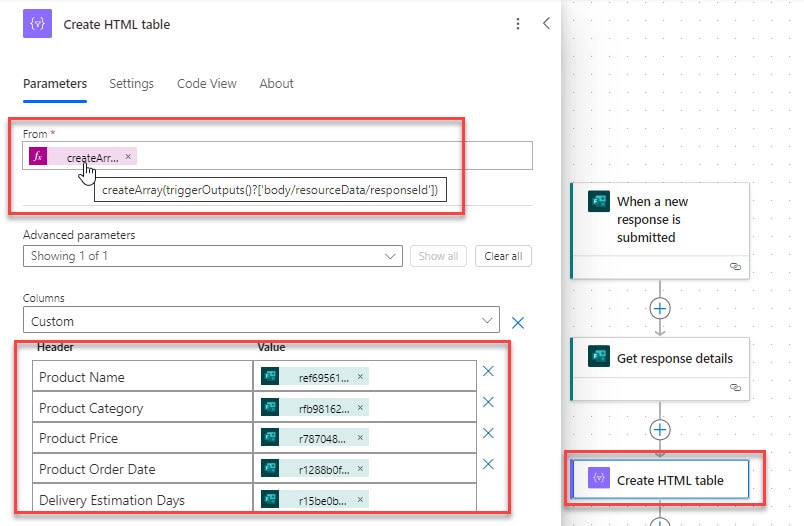804x526 pixels.
Task: Remove the r15be0b token with its x
Action: pyautogui.click(x=360, y=499)
